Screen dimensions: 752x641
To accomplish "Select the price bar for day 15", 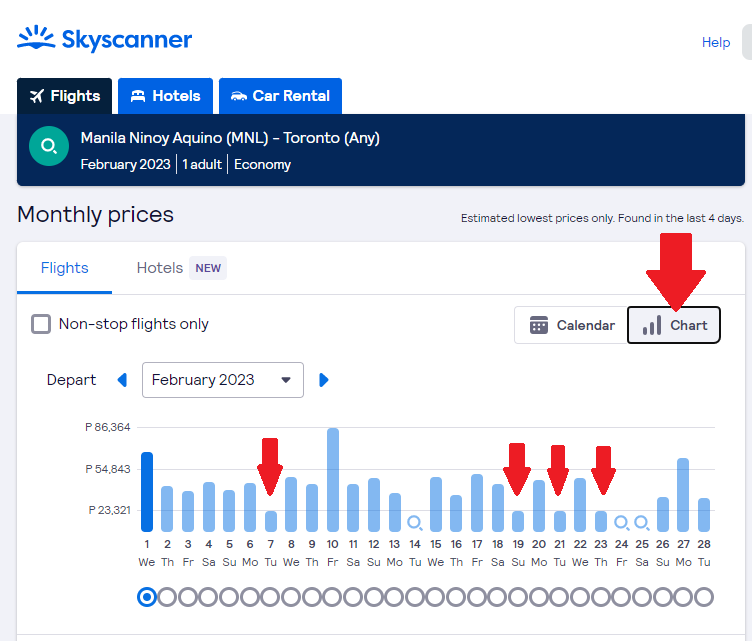I will 436,504.
